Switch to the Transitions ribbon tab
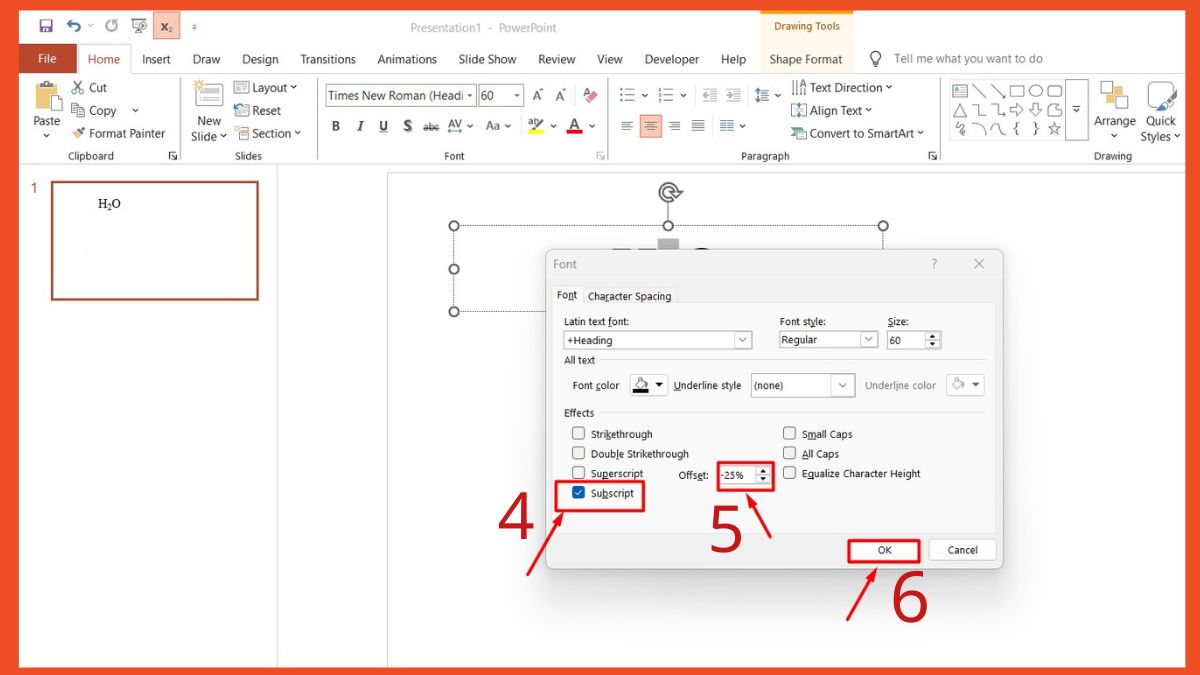This screenshot has width=1200, height=675. tap(328, 59)
